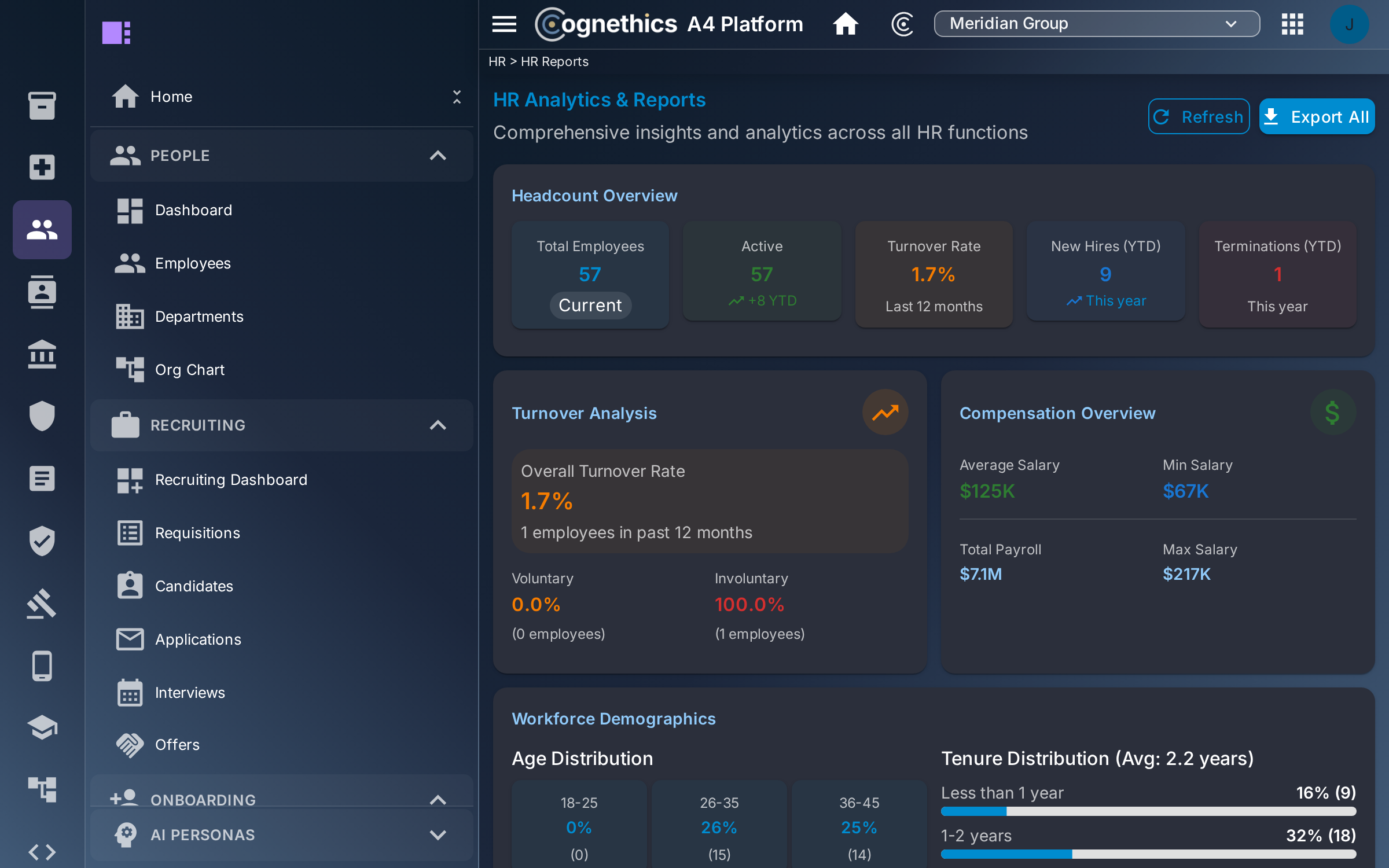
Task: Open the apps grid launcher icon
Action: pyautogui.click(x=1292, y=24)
